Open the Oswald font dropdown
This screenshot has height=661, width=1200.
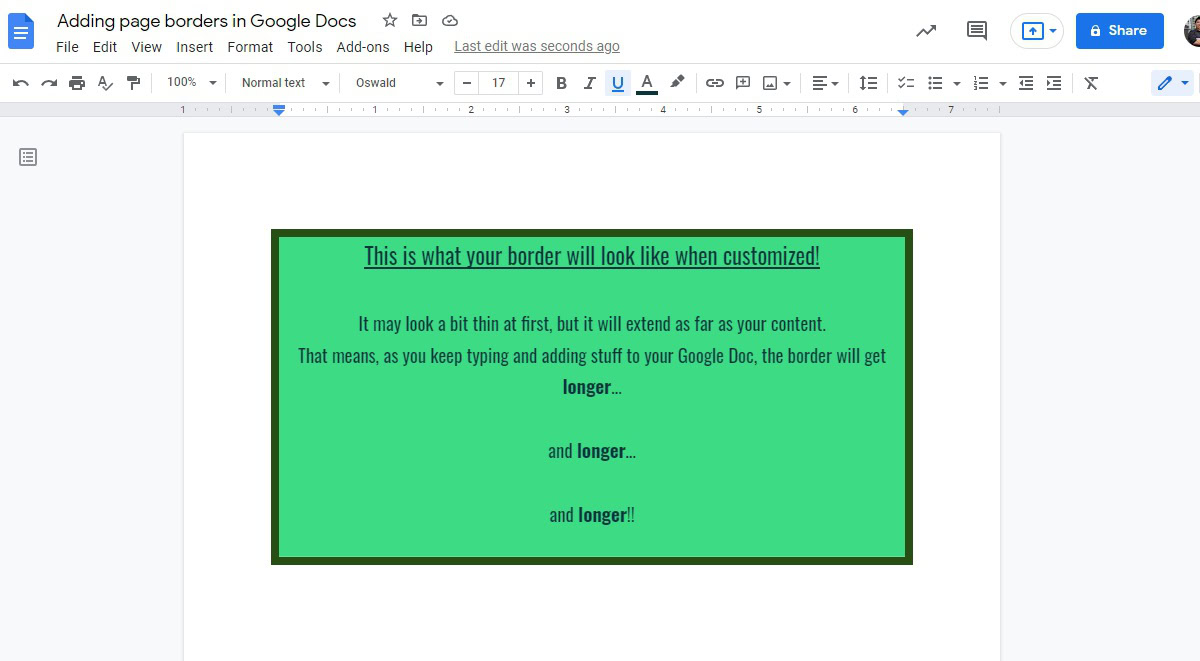399,83
